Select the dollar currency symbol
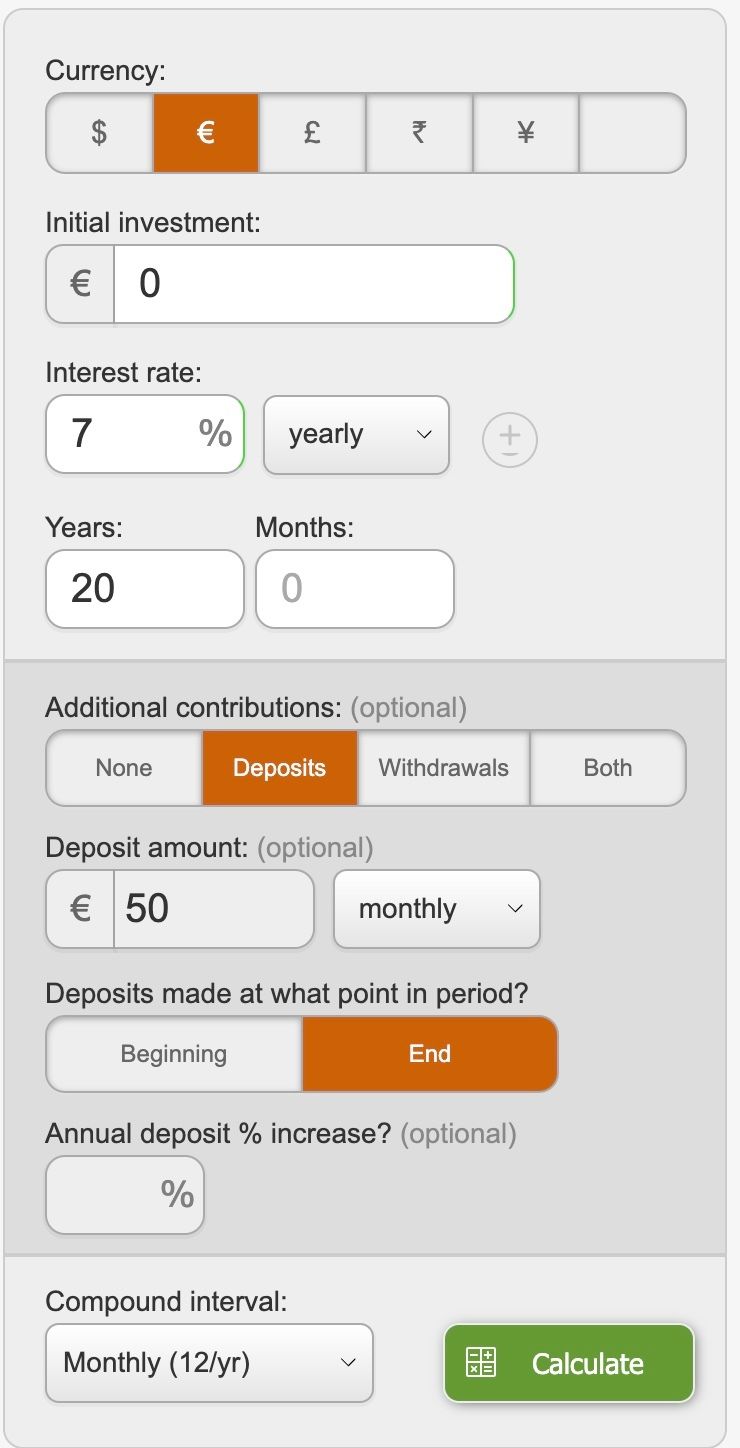The image size is (740, 1448). coord(99,133)
